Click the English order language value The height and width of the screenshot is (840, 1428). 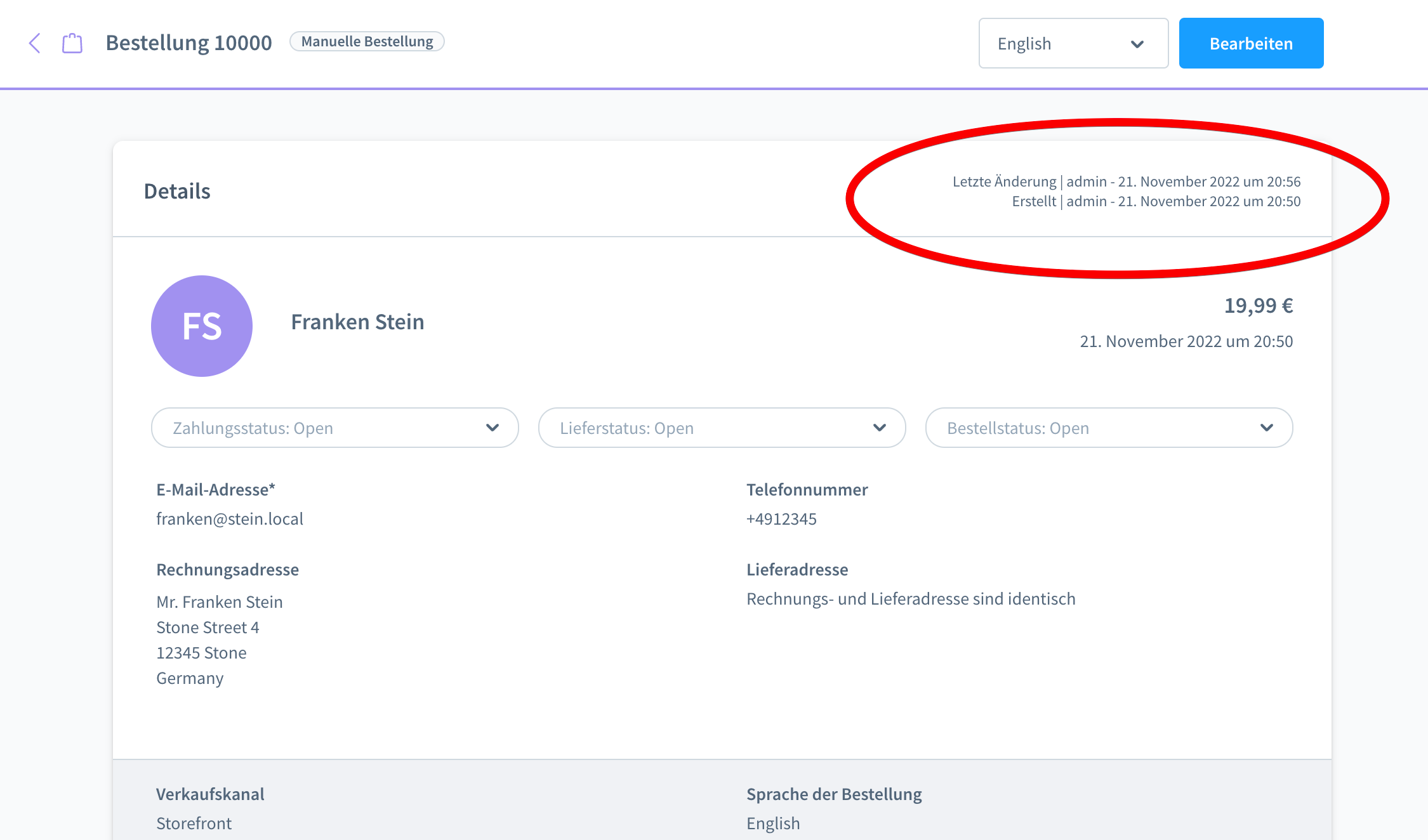point(773,824)
